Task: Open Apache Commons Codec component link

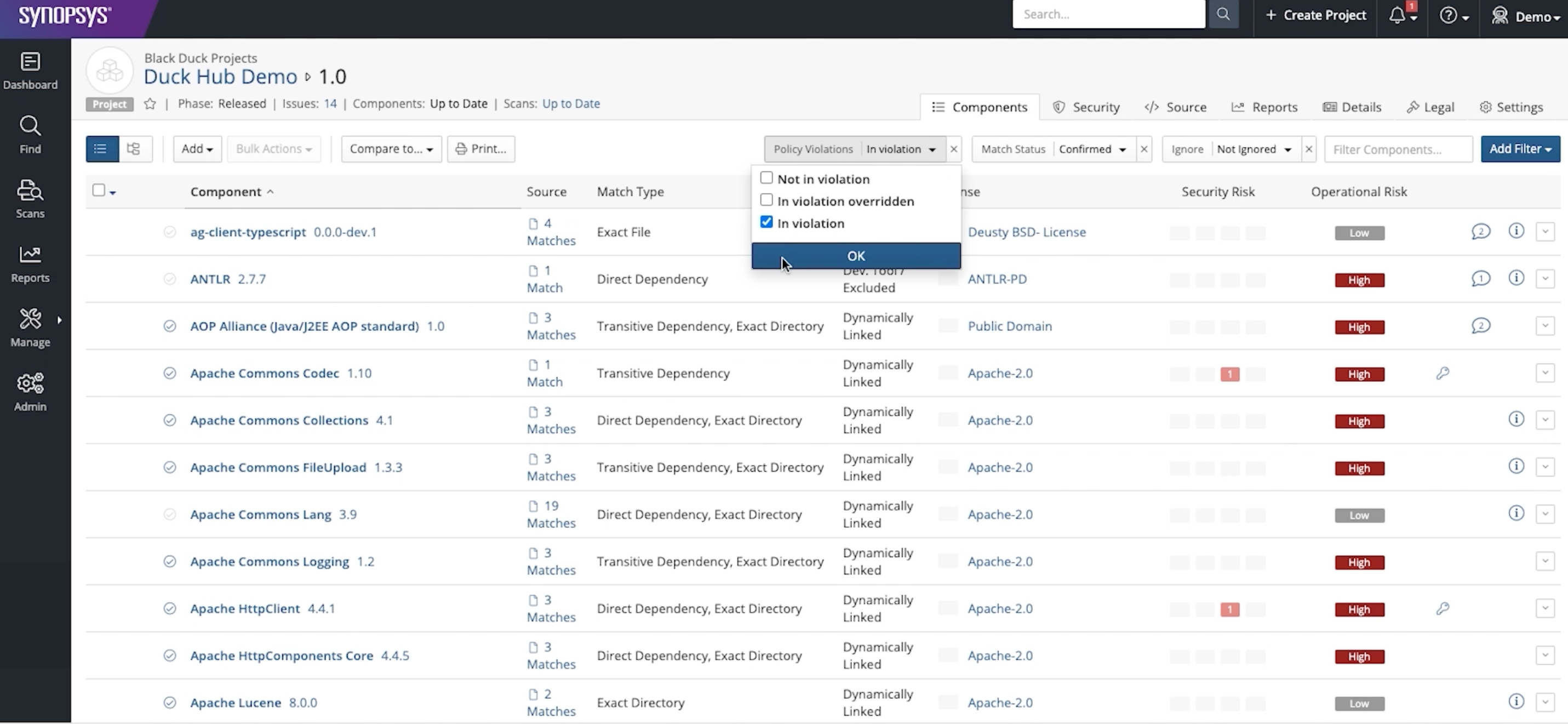Action: click(x=264, y=373)
